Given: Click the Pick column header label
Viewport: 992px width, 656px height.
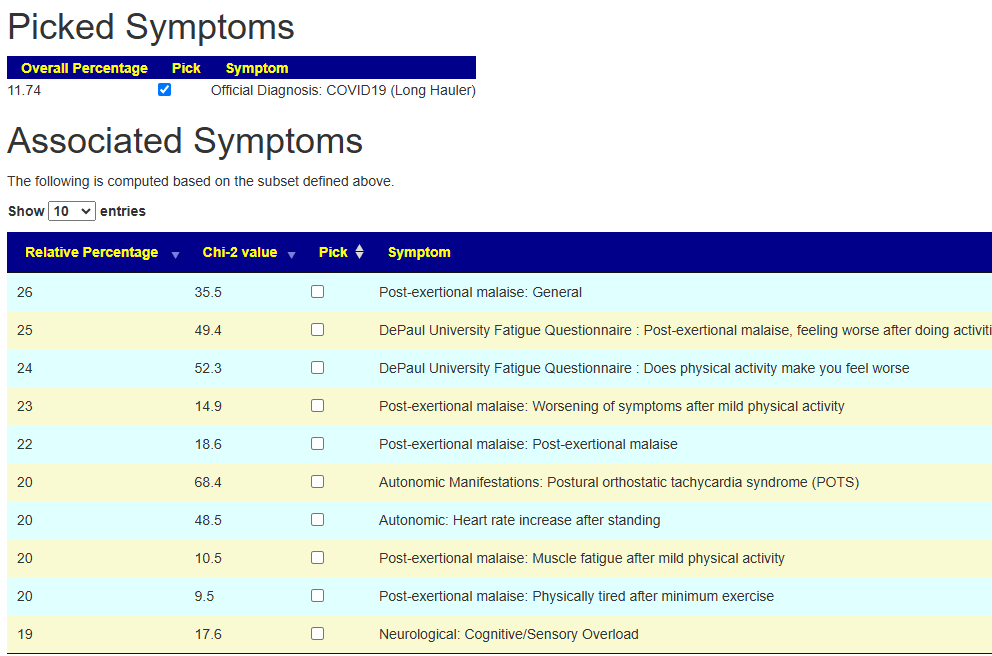Looking at the screenshot, I should pyautogui.click(x=333, y=252).
